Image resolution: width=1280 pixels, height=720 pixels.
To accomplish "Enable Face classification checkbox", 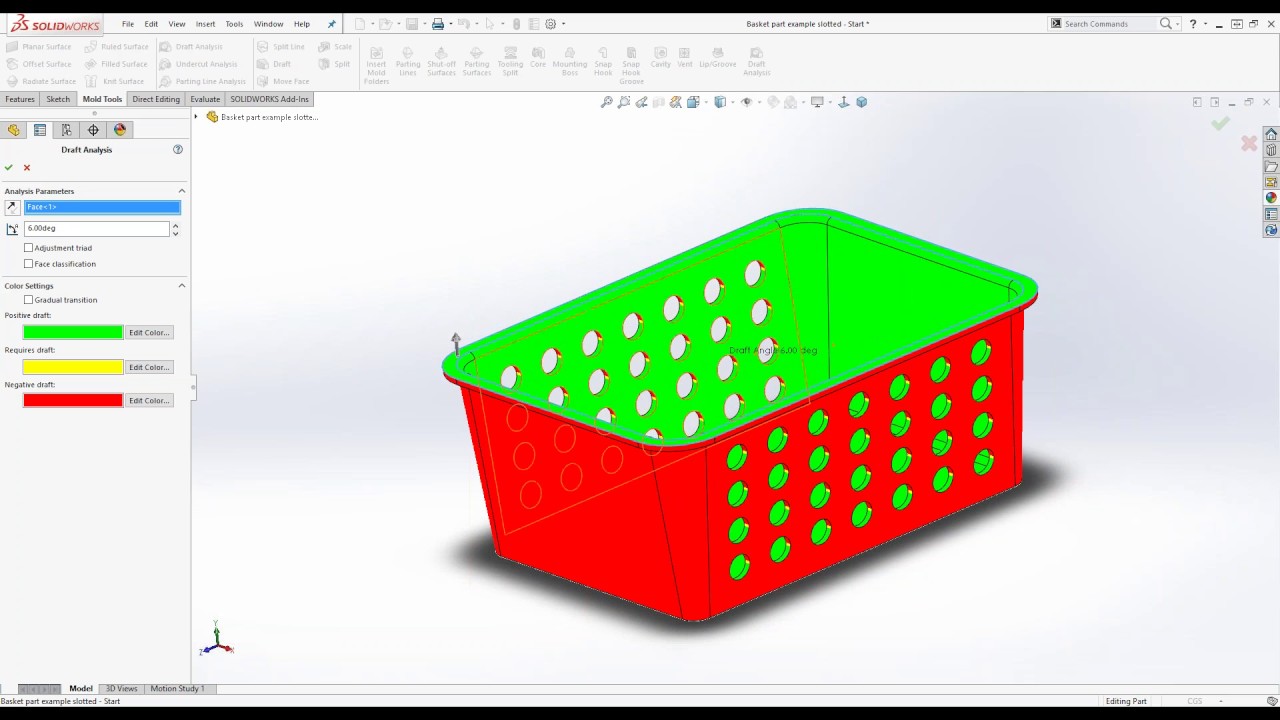I will coord(28,264).
